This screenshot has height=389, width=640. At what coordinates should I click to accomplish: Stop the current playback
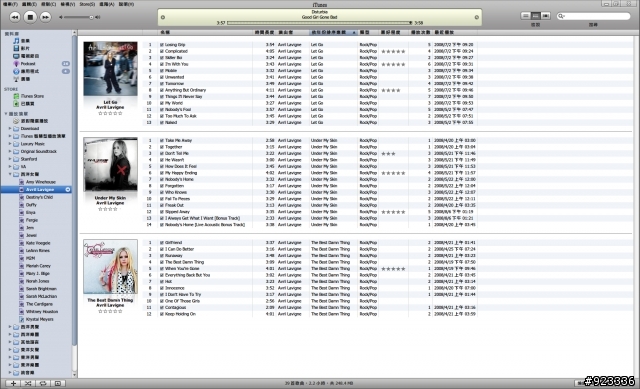click(x=30, y=17)
